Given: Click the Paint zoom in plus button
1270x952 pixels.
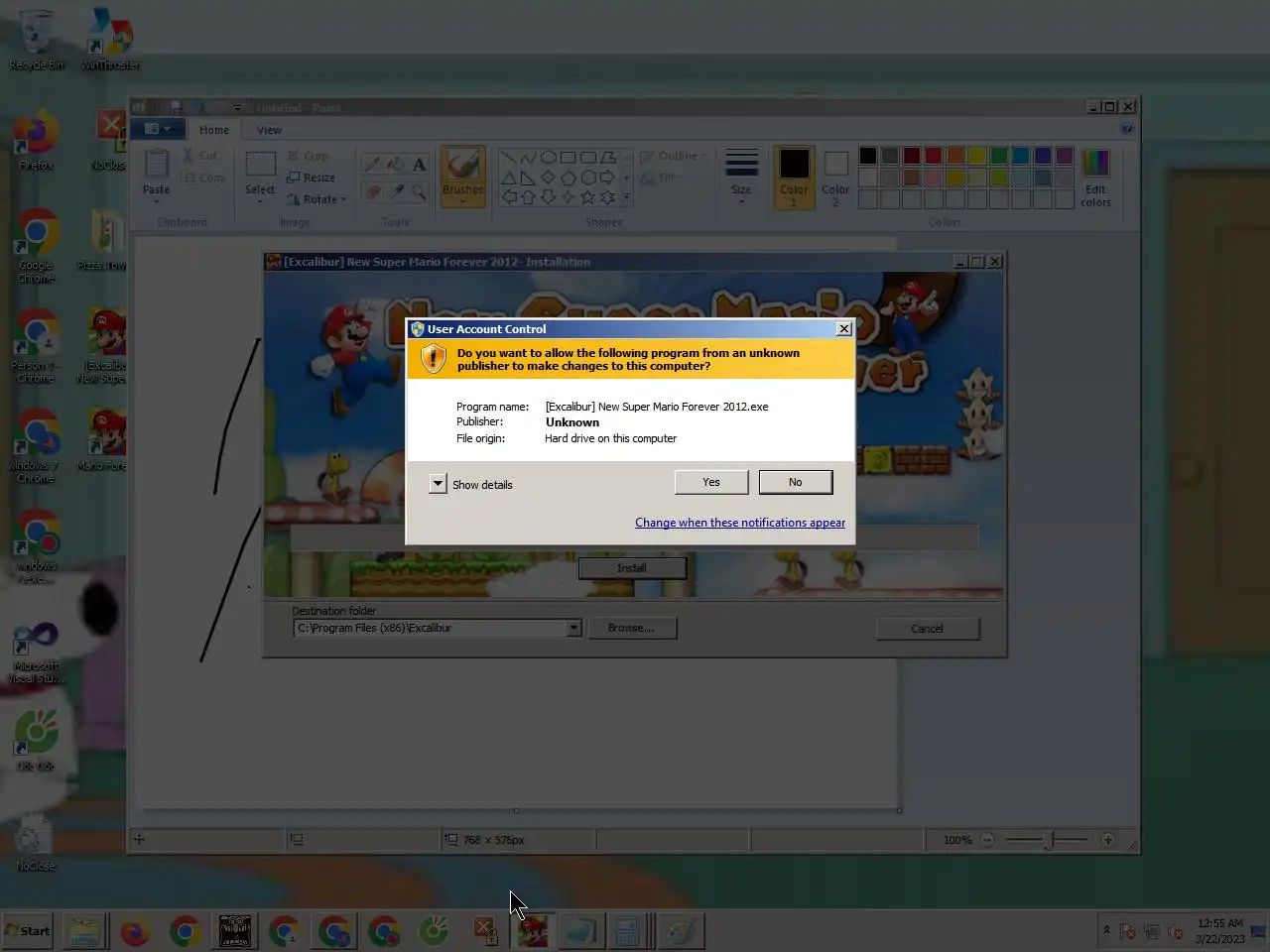Looking at the screenshot, I should [1107, 840].
